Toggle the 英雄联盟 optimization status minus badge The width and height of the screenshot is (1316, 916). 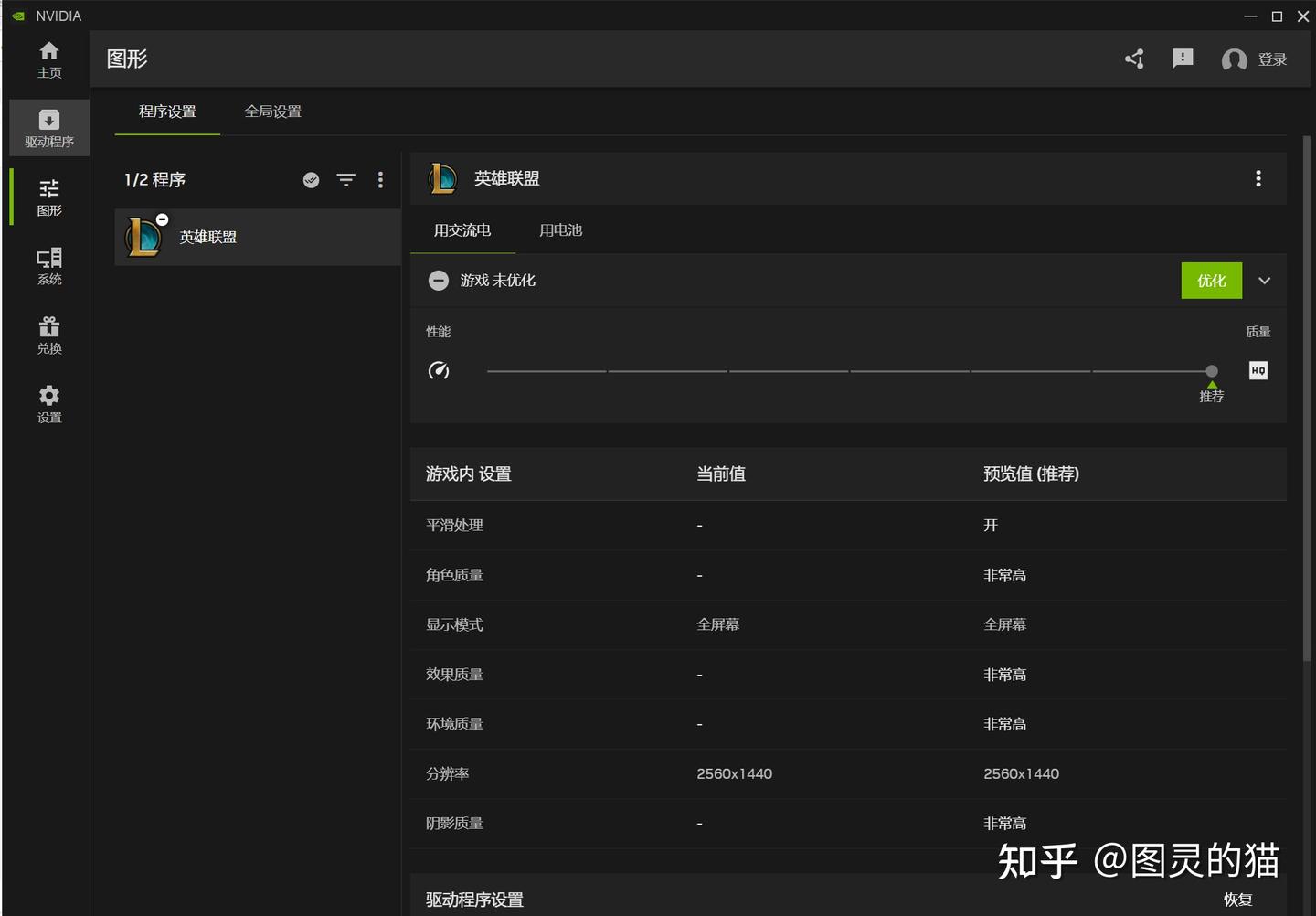pos(163,219)
